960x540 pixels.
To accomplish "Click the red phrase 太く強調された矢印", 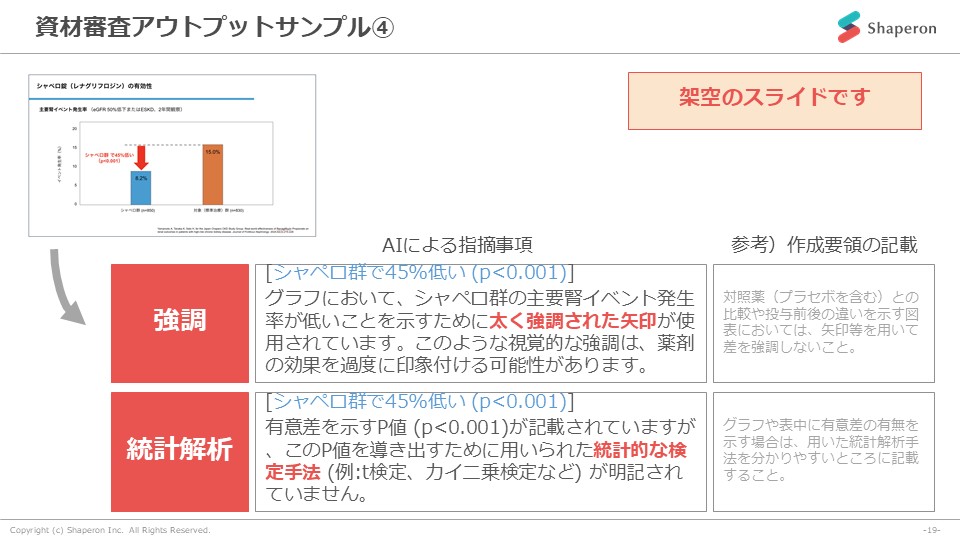I will [573, 320].
